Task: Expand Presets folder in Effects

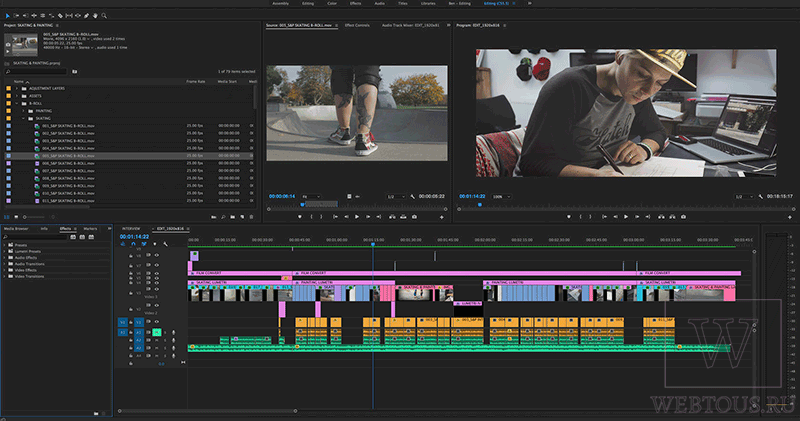Action: pos(5,245)
